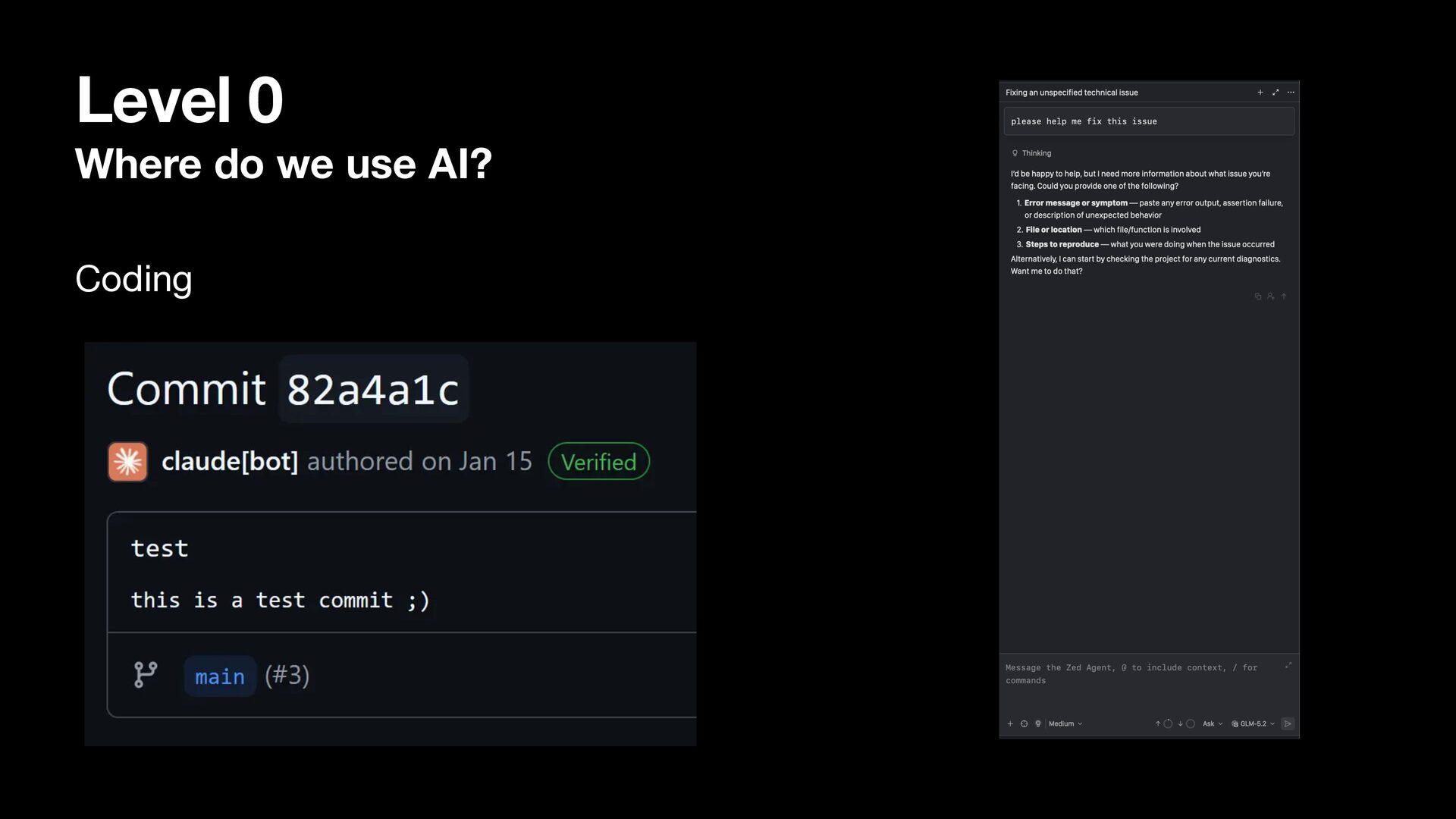The image size is (1456, 819).
Task: Open the GLM-5.2 model selector
Action: click(1253, 723)
